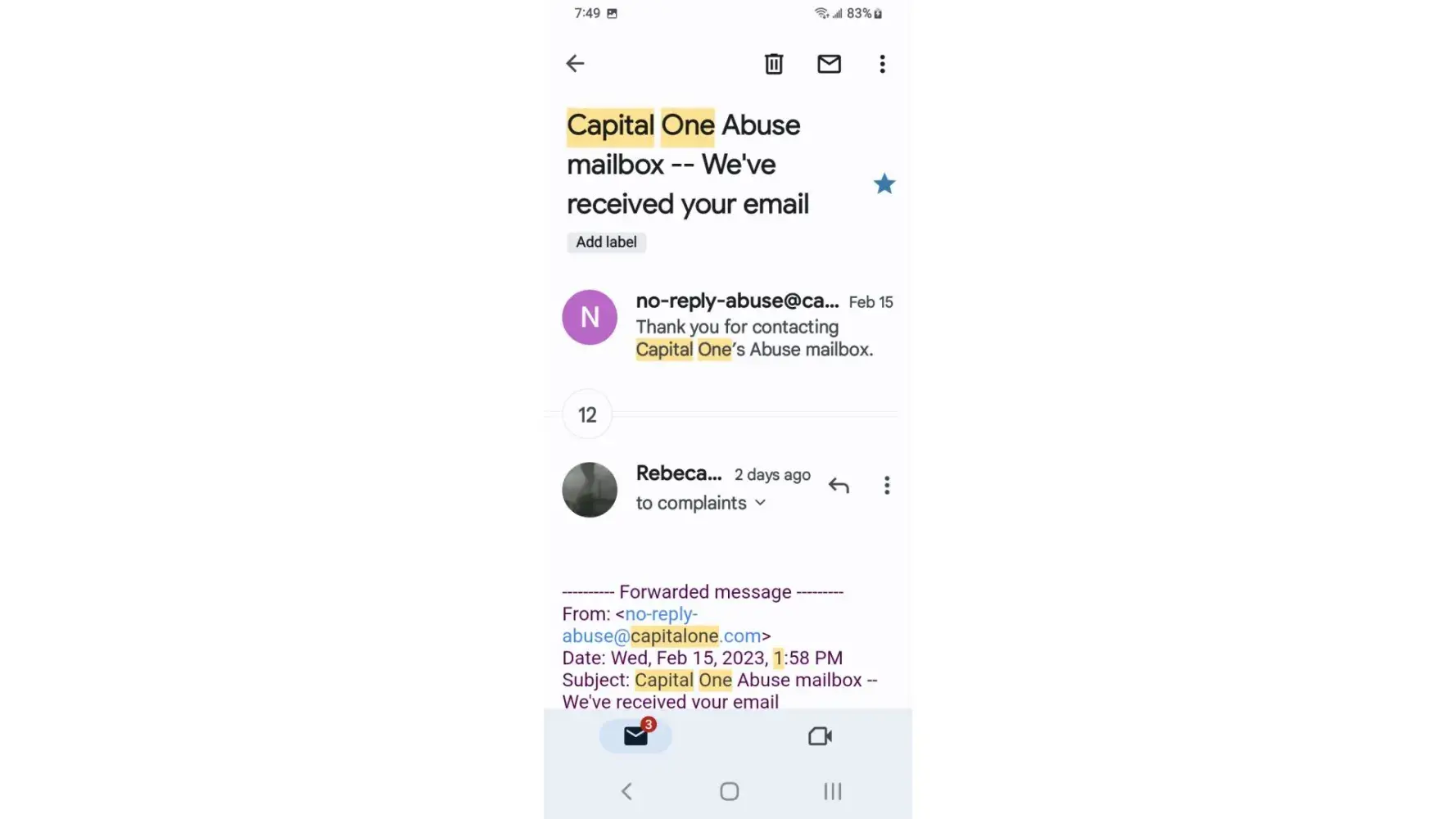Expand recipient details next to complaints

tap(761, 503)
